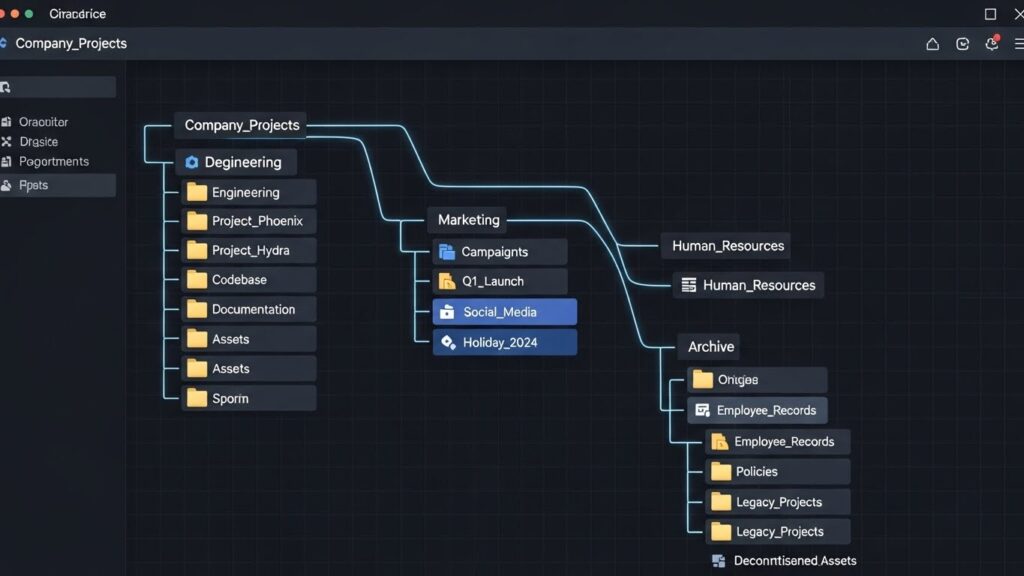Click the Company_Projects title in the header bar
The width and height of the screenshot is (1024, 576).
click(x=70, y=44)
